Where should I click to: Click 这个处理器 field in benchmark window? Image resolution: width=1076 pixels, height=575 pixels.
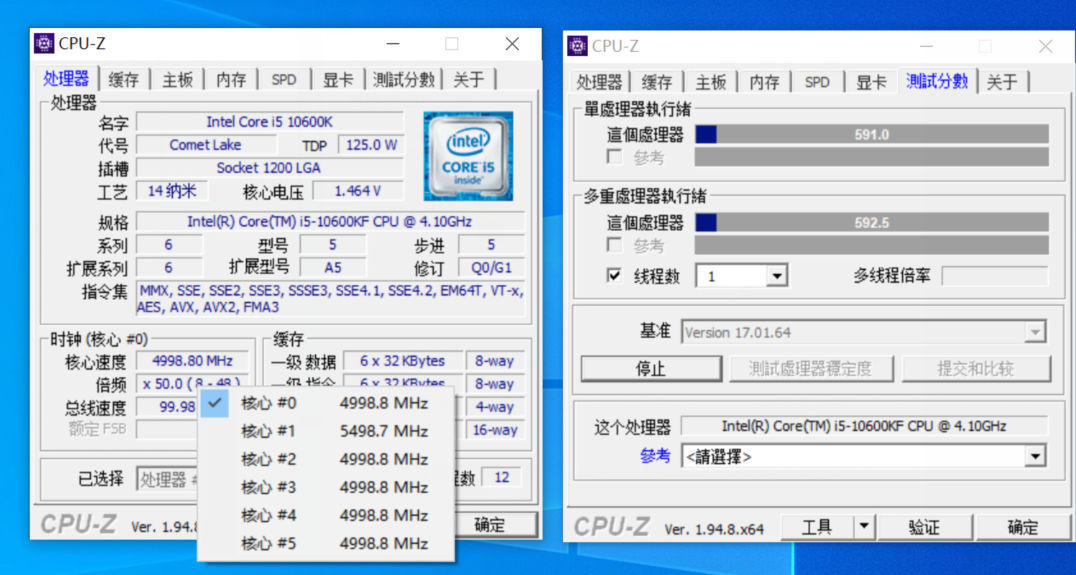tap(865, 426)
